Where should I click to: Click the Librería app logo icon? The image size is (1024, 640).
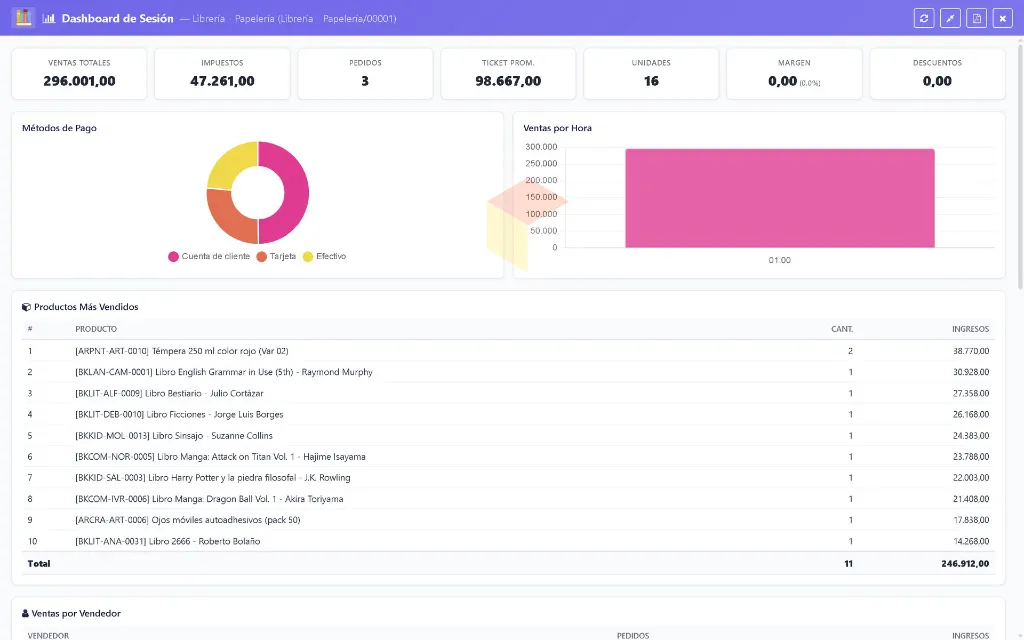click(x=23, y=18)
